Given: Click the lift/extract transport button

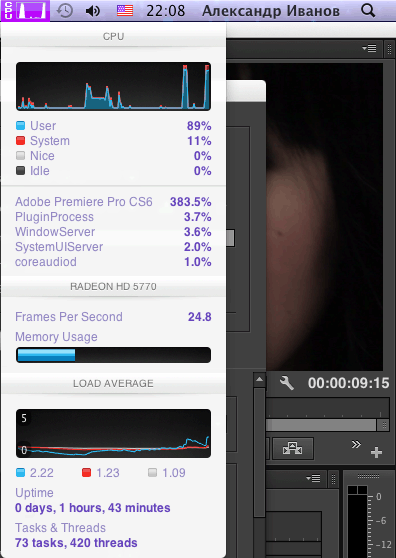Looking at the screenshot, I should (292, 448).
